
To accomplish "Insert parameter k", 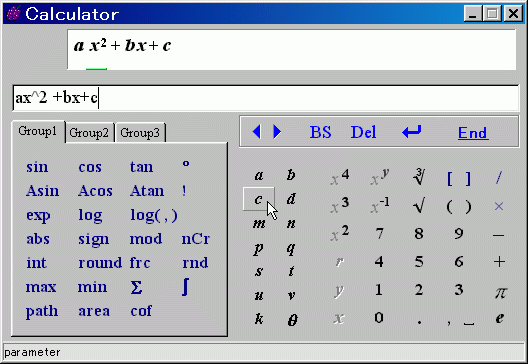I will coord(259,318).
